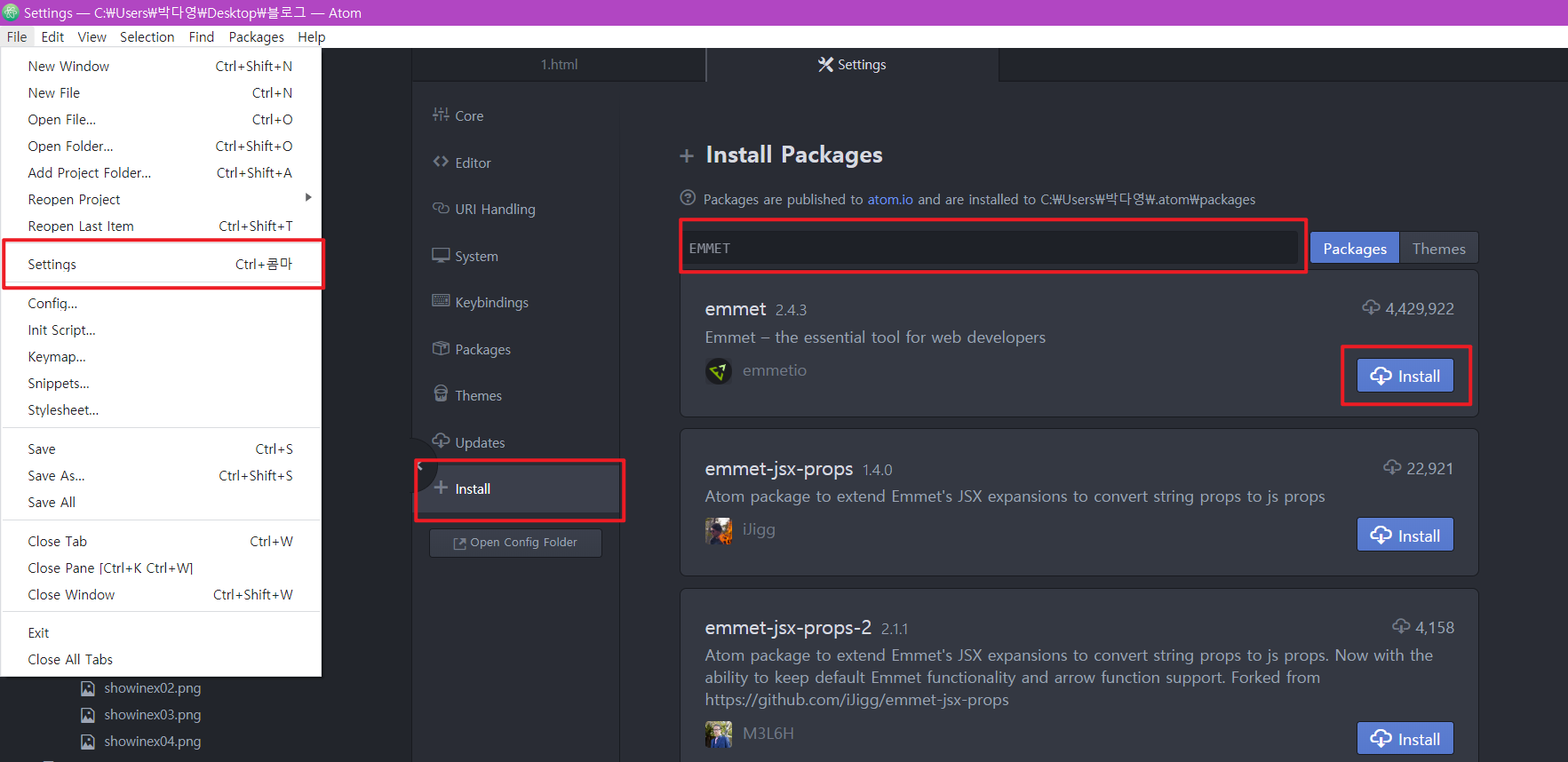1568x762 pixels.
Task: Click download count icon for emmet-jsx-props
Action: 1392,467
